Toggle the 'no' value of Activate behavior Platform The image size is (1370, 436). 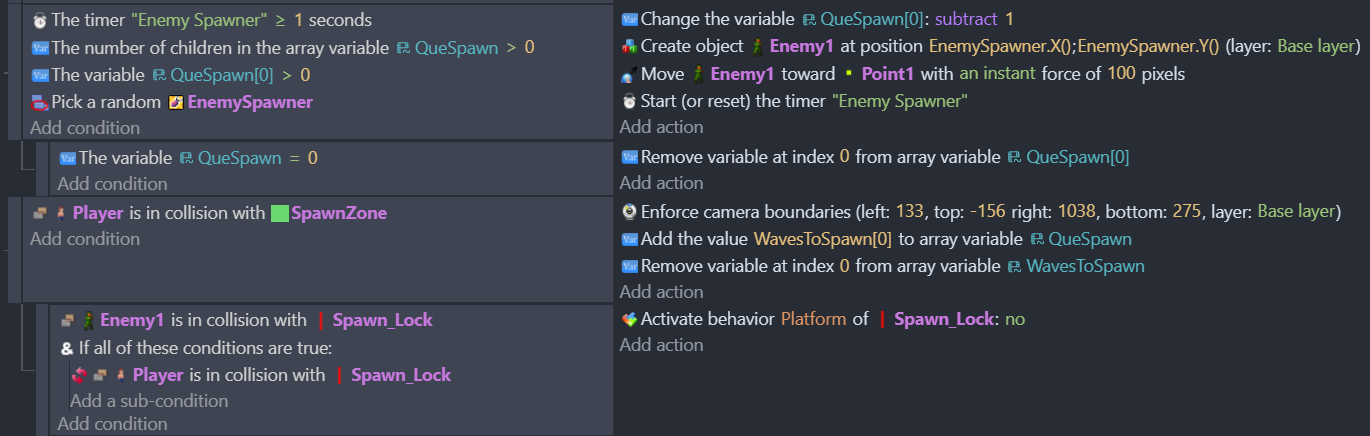[1014, 319]
